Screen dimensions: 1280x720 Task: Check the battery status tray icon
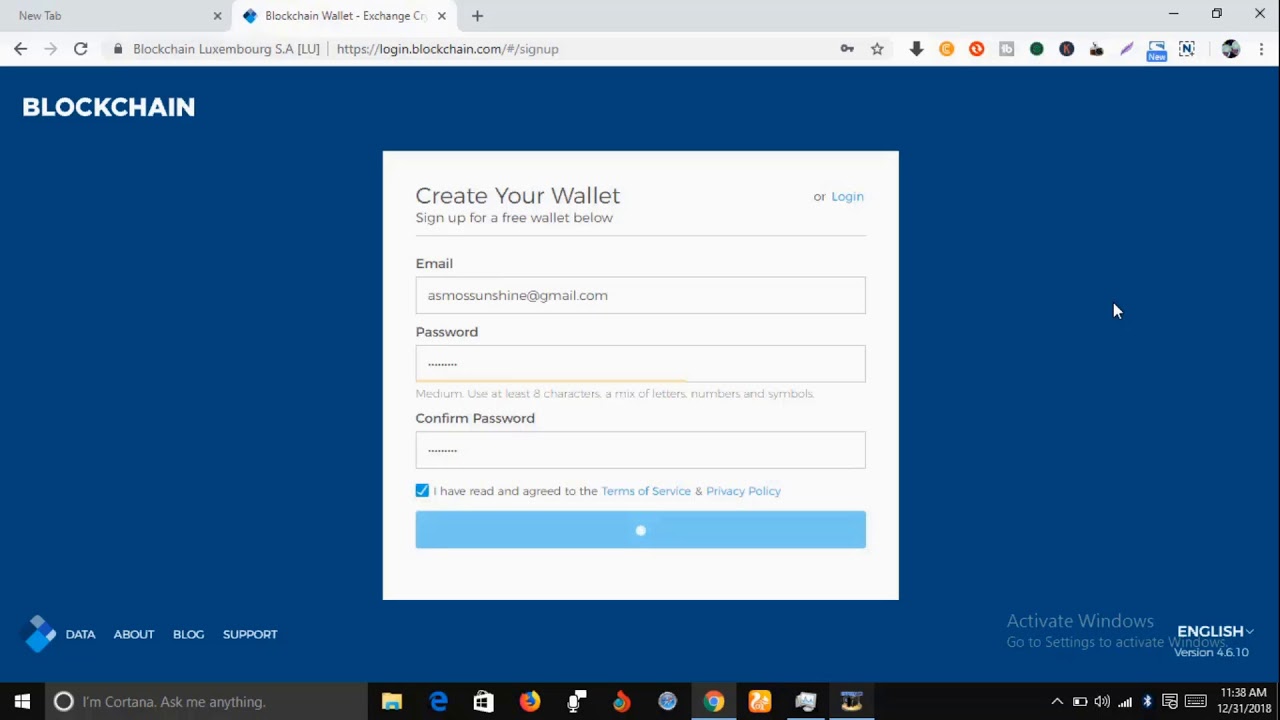1080,702
